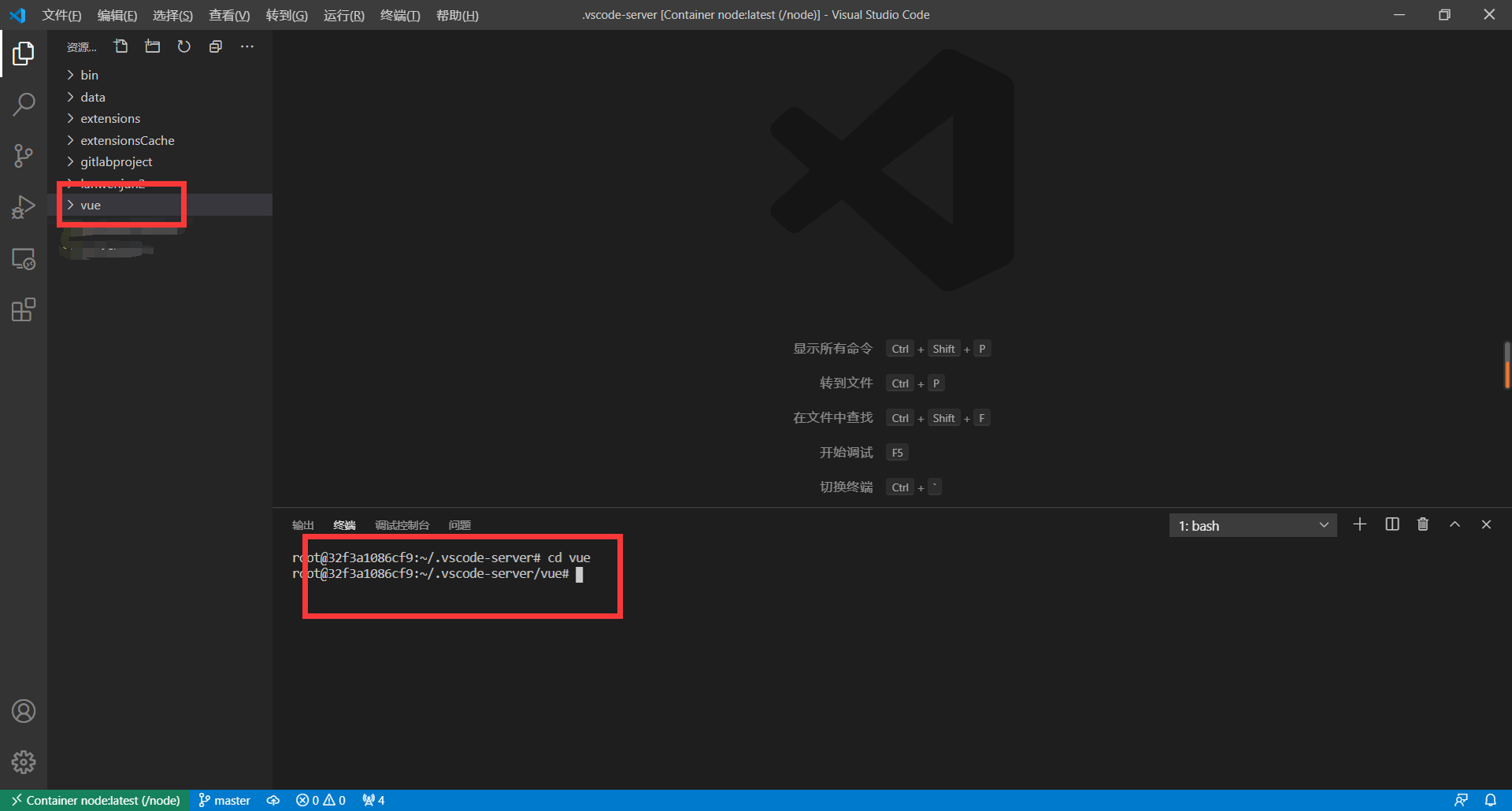1512x811 pixels.
Task: Switch to the 问题 panel tab
Action: pos(459,525)
